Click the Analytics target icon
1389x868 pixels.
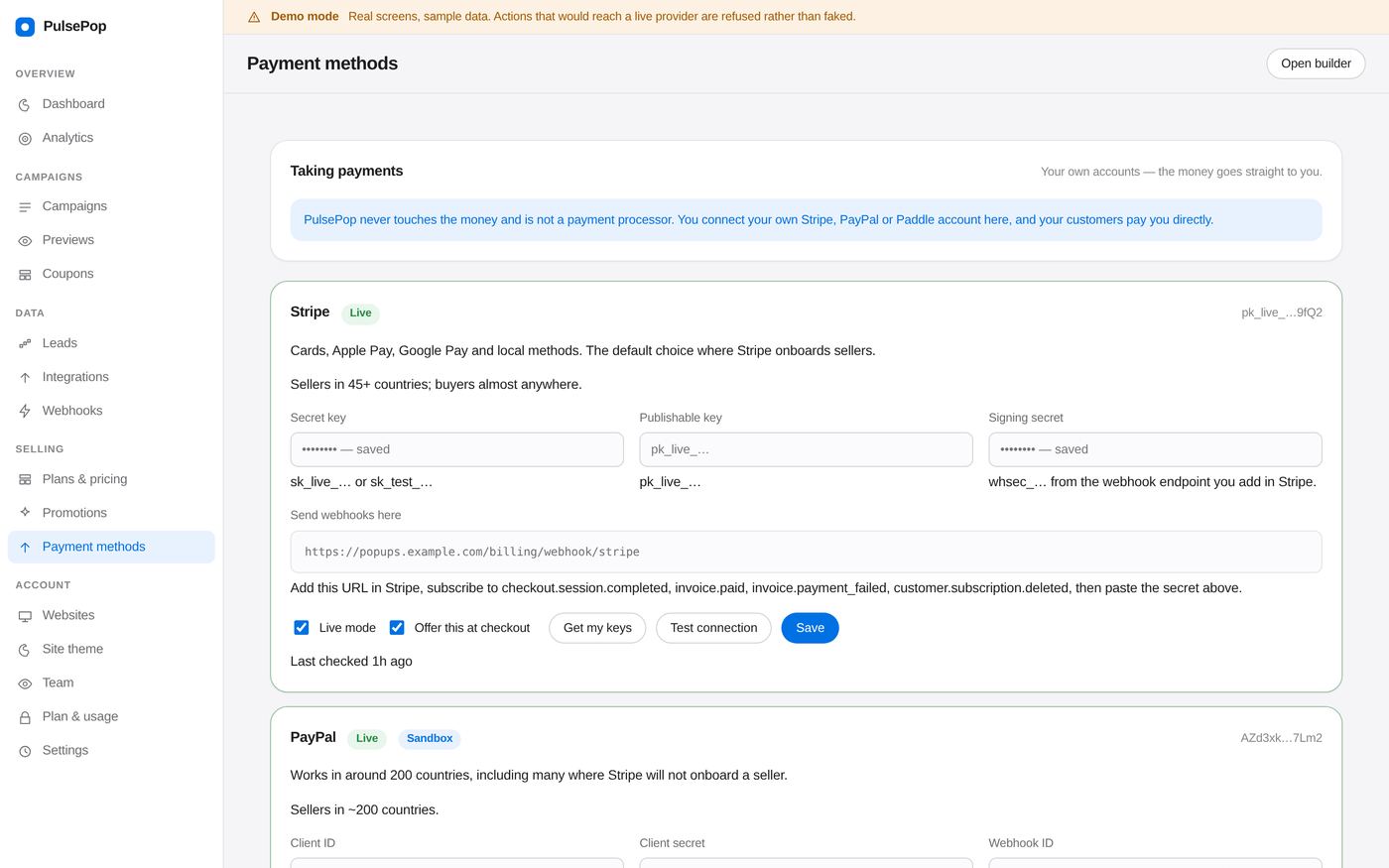[25, 139]
